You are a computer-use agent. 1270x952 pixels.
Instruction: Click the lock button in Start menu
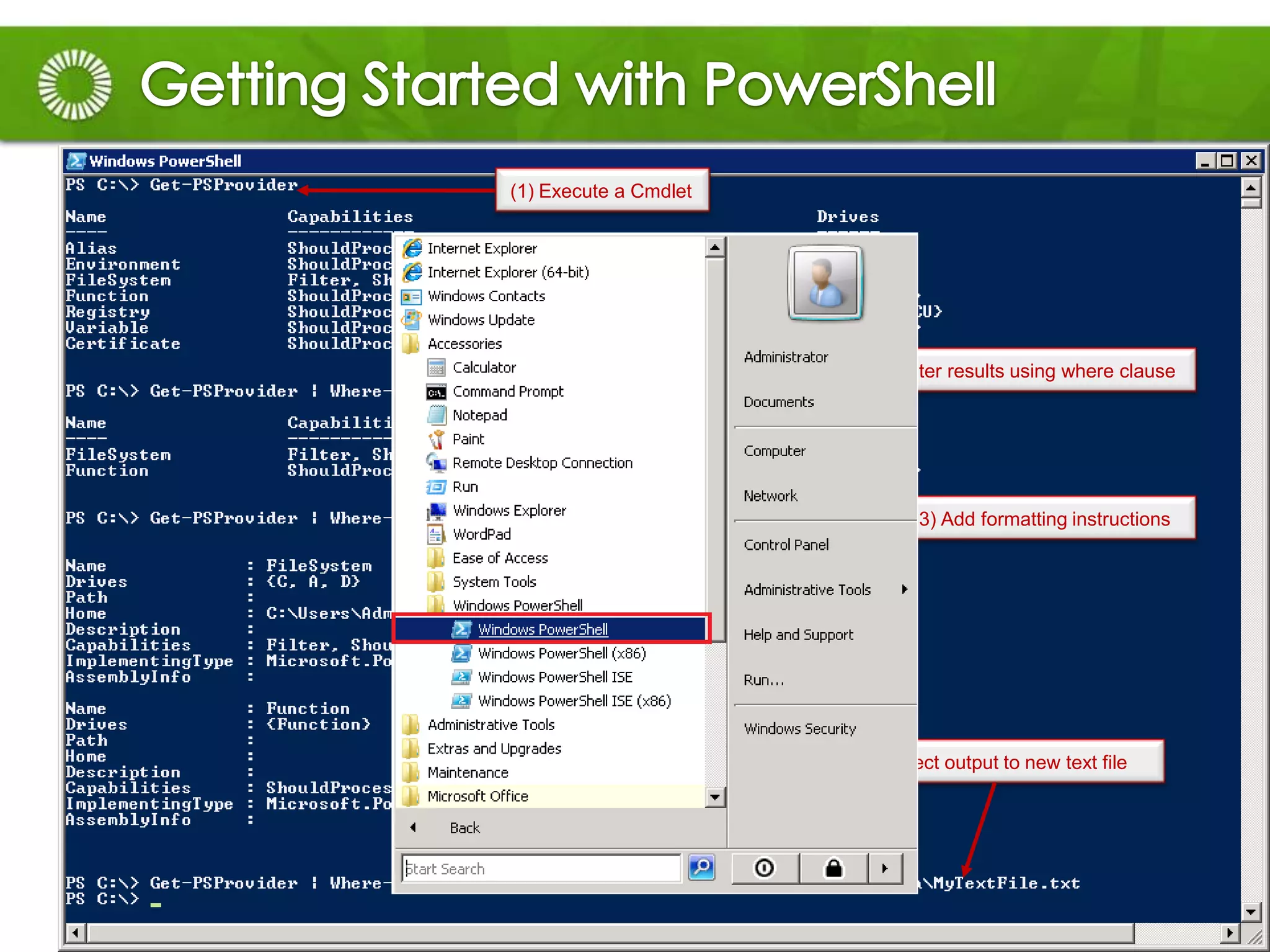[833, 868]
